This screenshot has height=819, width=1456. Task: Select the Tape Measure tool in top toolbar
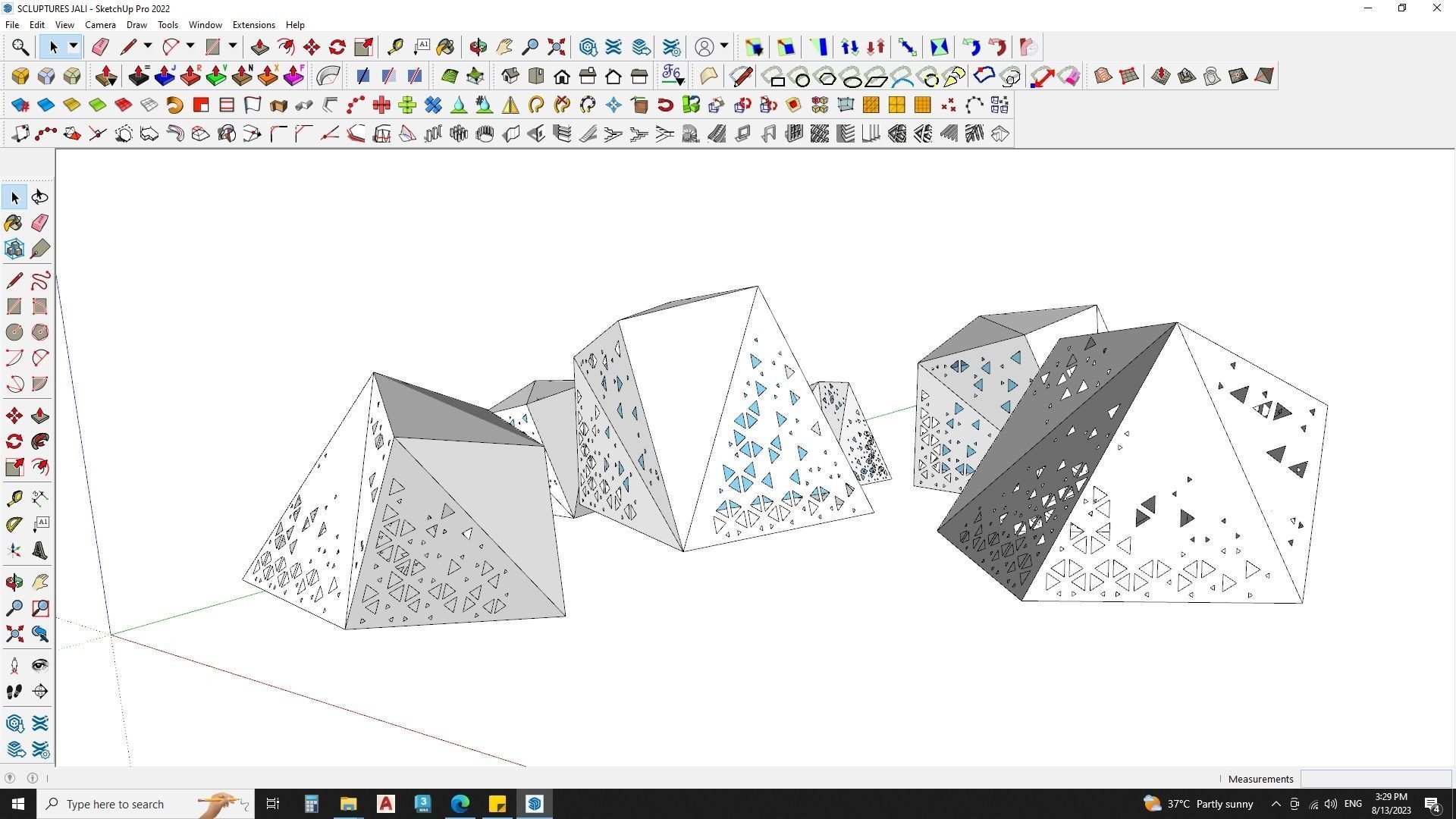tap(395, 47)
